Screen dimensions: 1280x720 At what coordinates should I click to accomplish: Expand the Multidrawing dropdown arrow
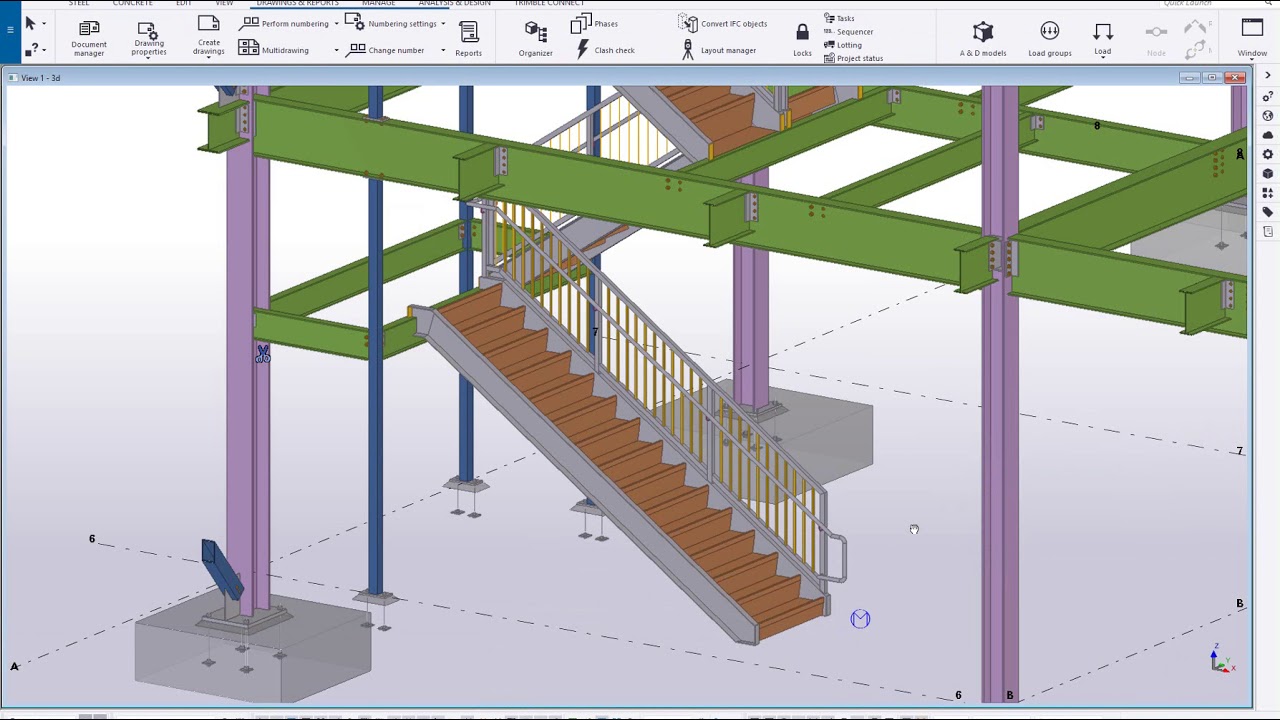pyautogui.click(x=336, y=50)
